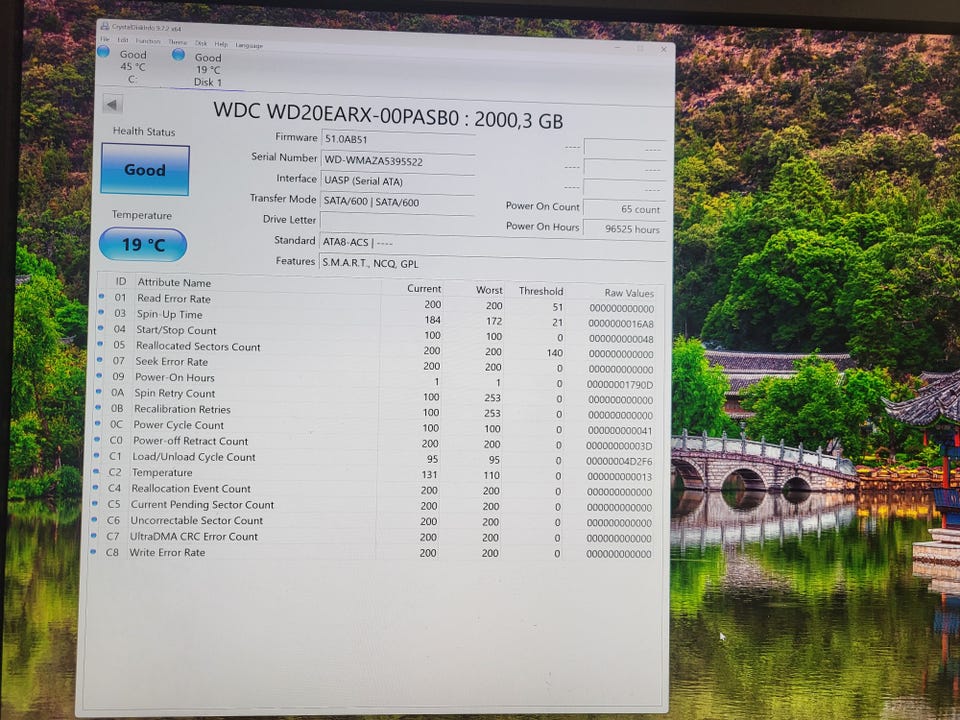Click the Power On Count field
This screenshot has width=960, height=720.
(x=624, y=209)
